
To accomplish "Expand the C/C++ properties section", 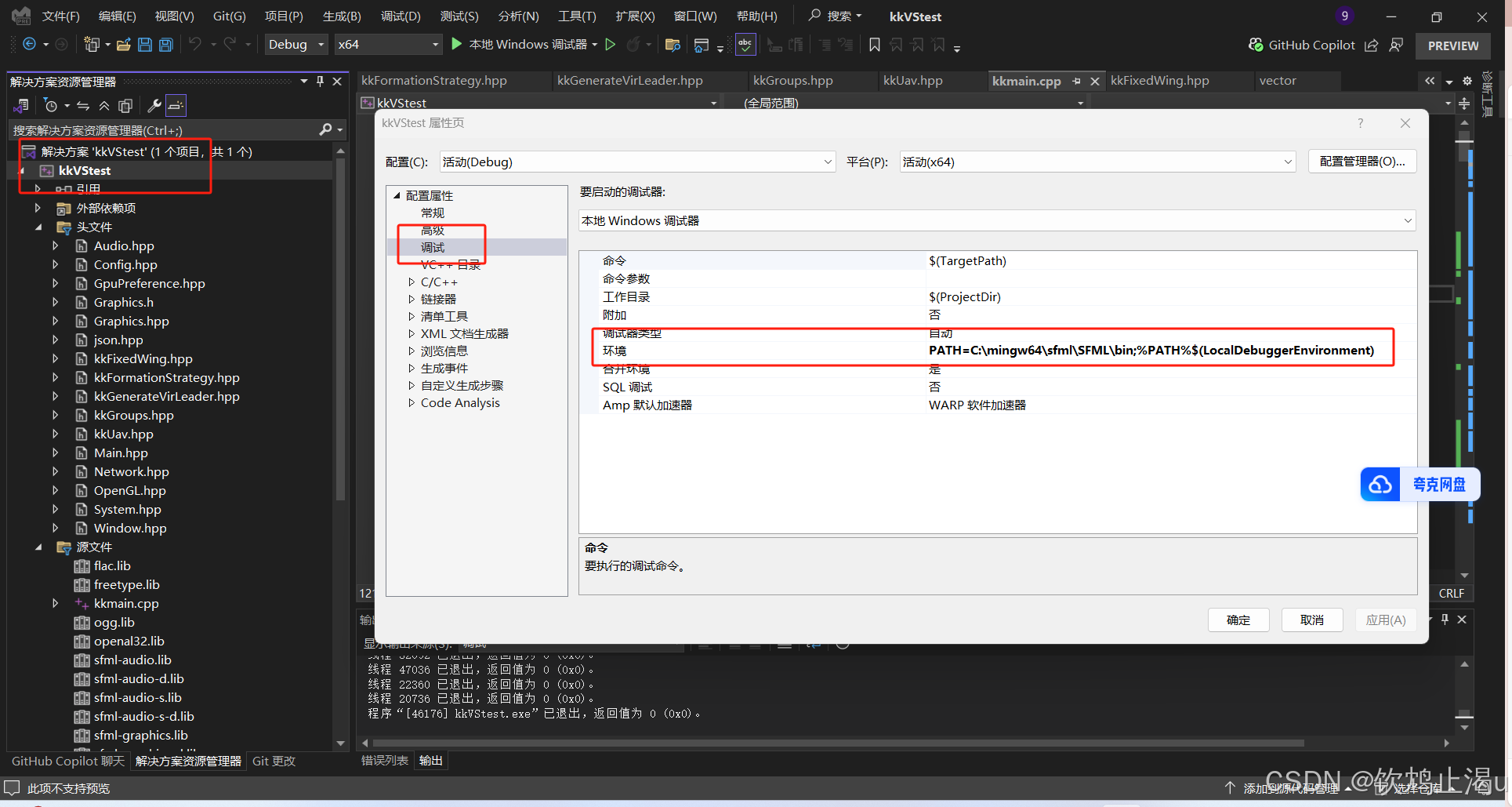I will 412,282.
